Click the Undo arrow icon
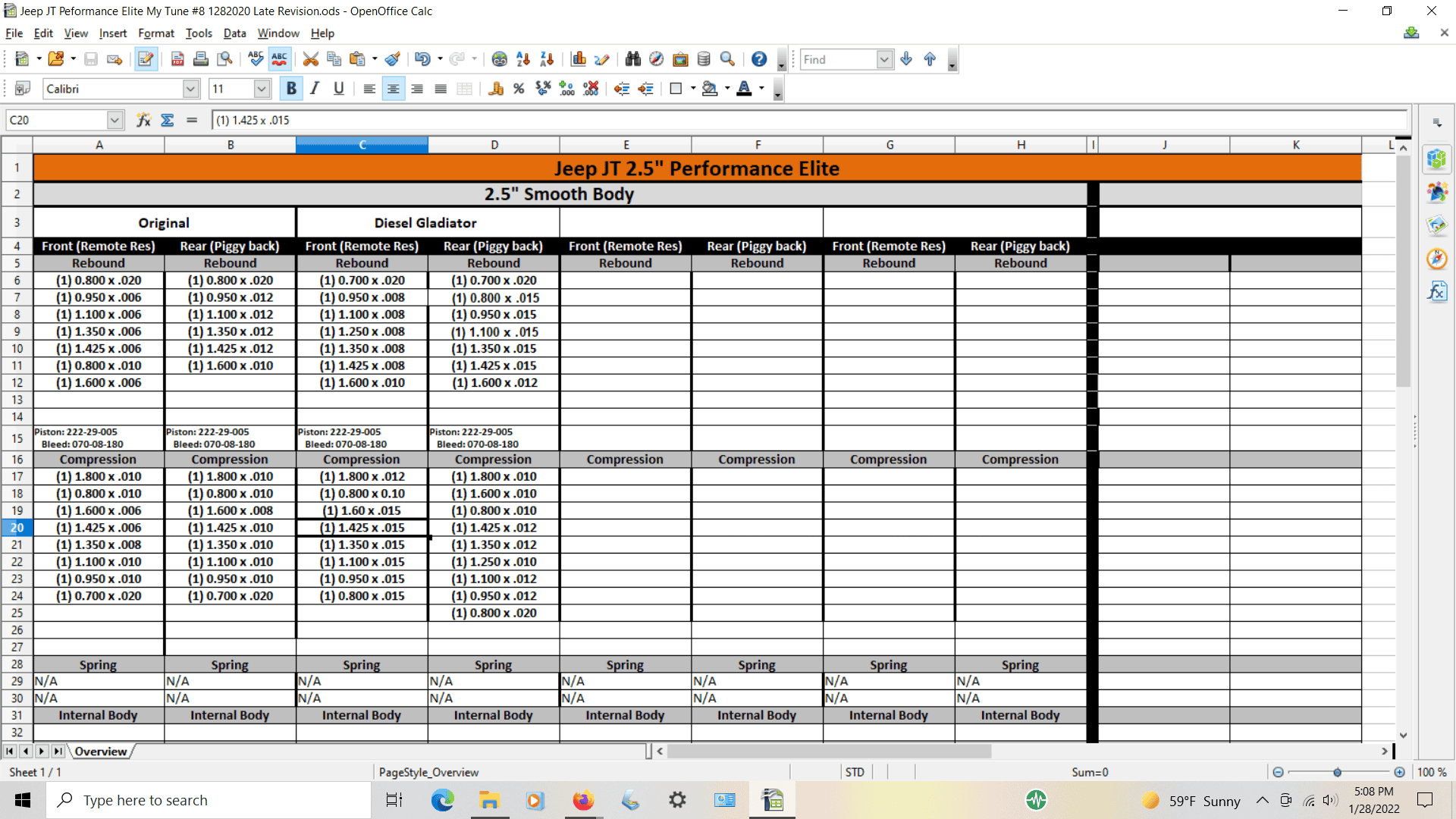This screenshot has width=1456, height=819. [x=422, y=59]
